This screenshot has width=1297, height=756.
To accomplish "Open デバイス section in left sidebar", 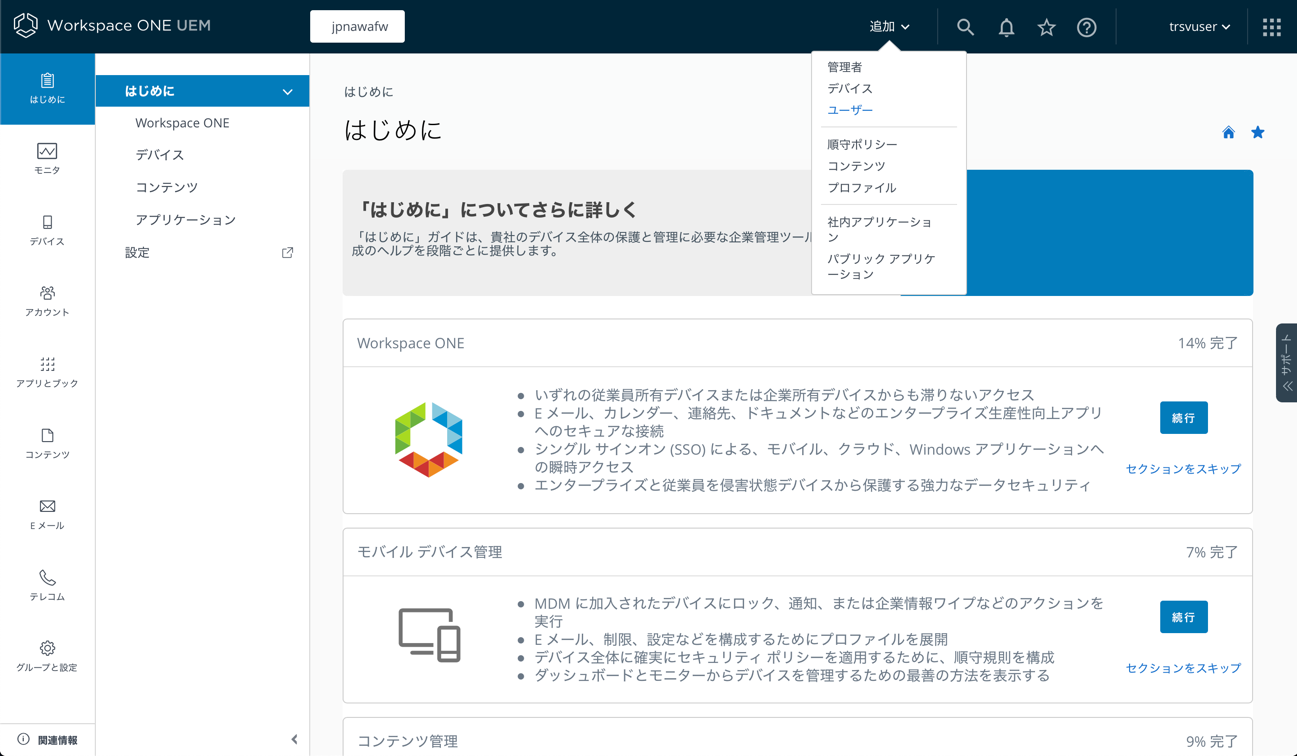I will click(x=47, y=230).
